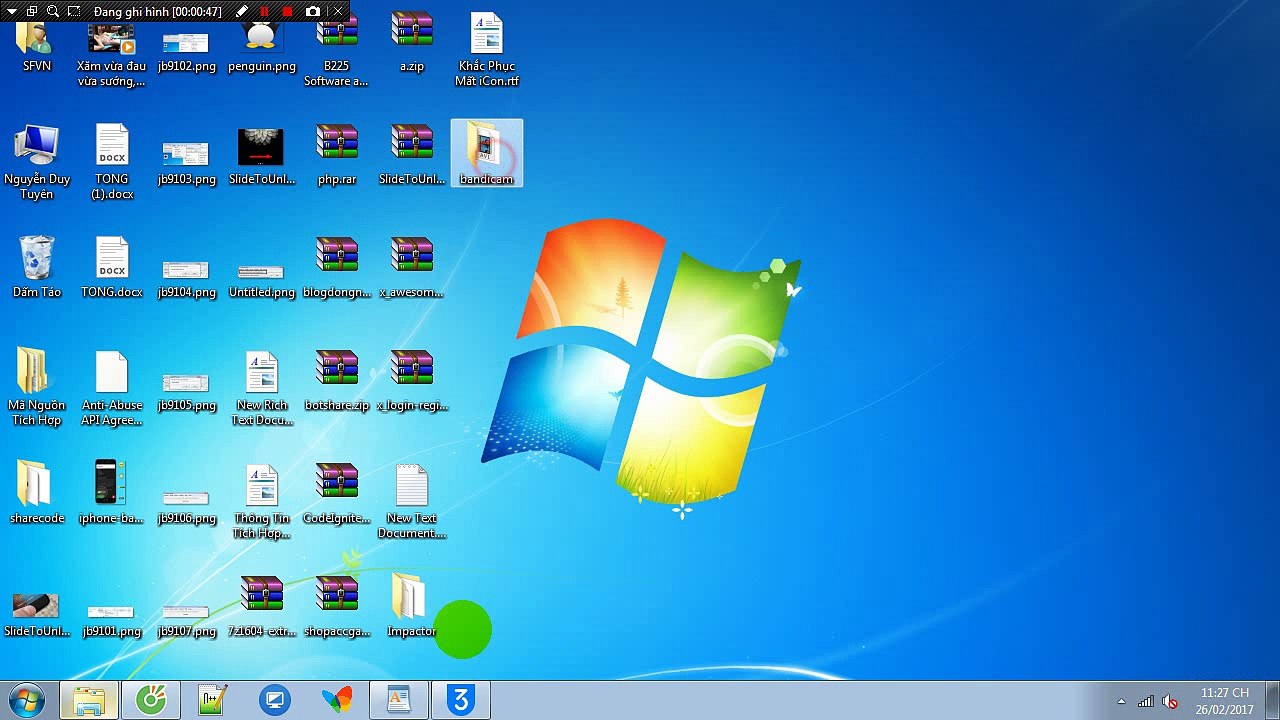Stop the screen recording with the red square
The image size is (1280, 720).
tap(288, 11)
